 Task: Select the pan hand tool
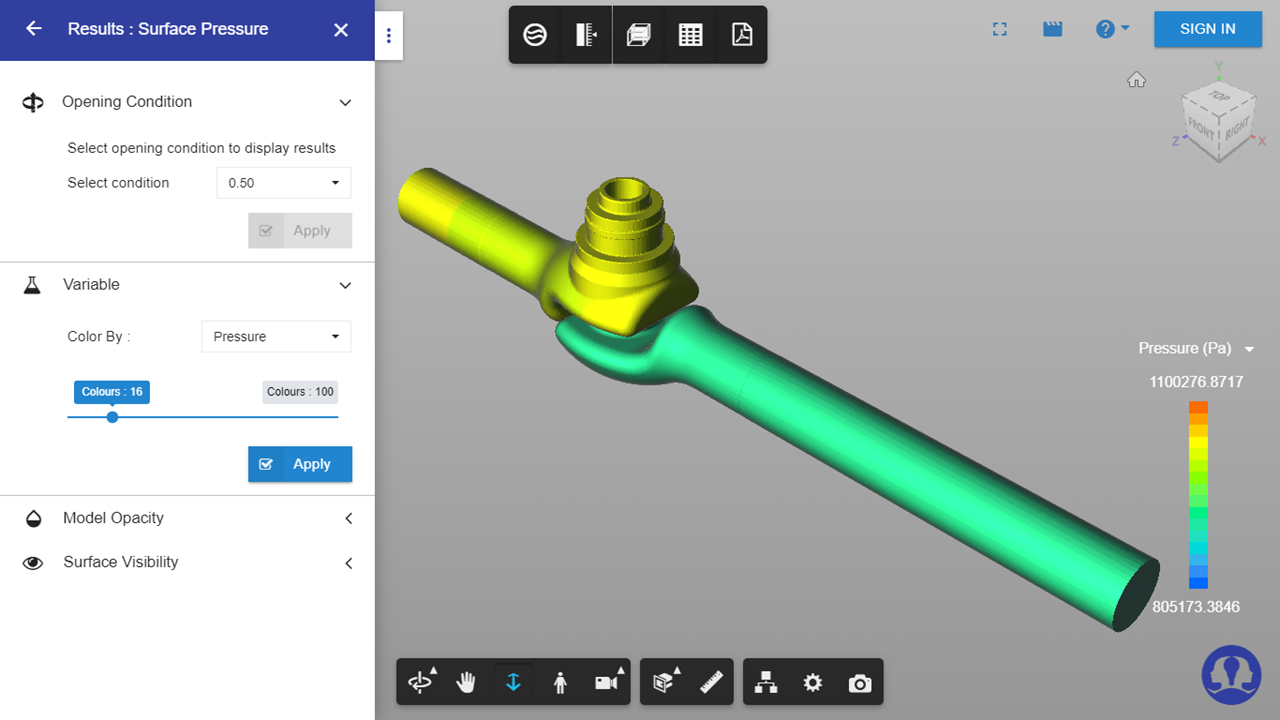pos(466,682)
